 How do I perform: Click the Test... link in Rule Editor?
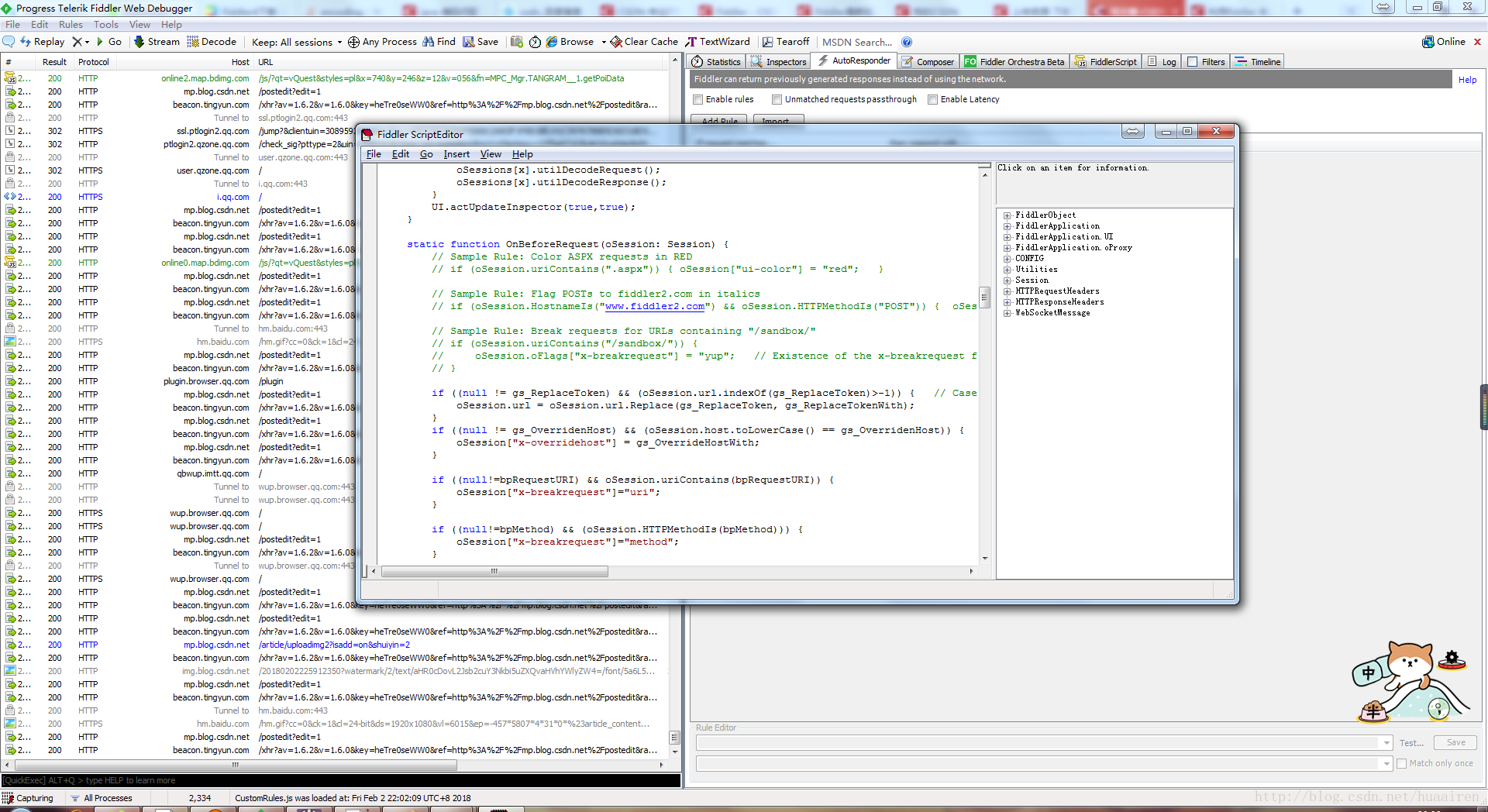point(1411,743)
